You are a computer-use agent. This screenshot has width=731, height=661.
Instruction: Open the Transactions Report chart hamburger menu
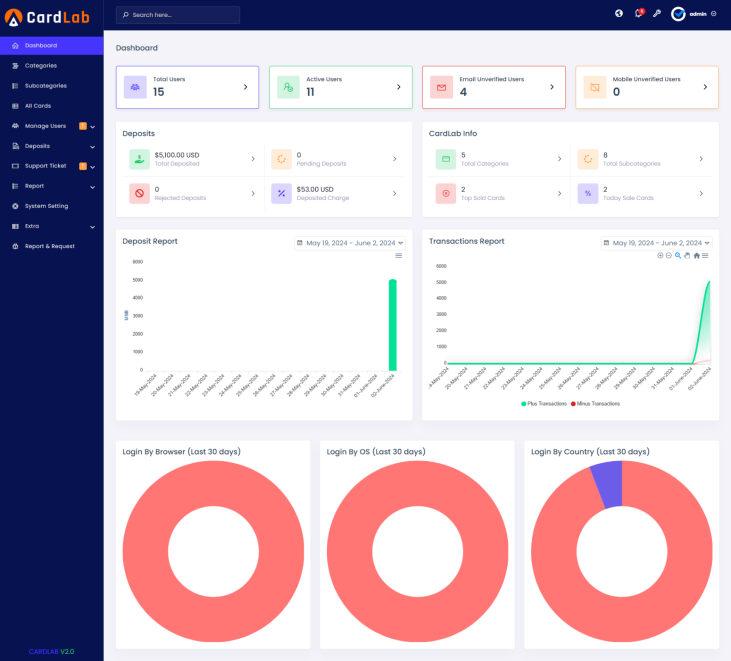click(705, 255)
